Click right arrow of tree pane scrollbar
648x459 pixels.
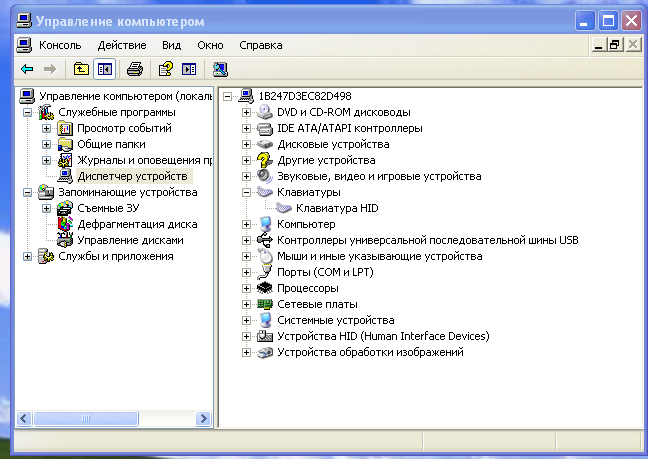pos(203,419)
